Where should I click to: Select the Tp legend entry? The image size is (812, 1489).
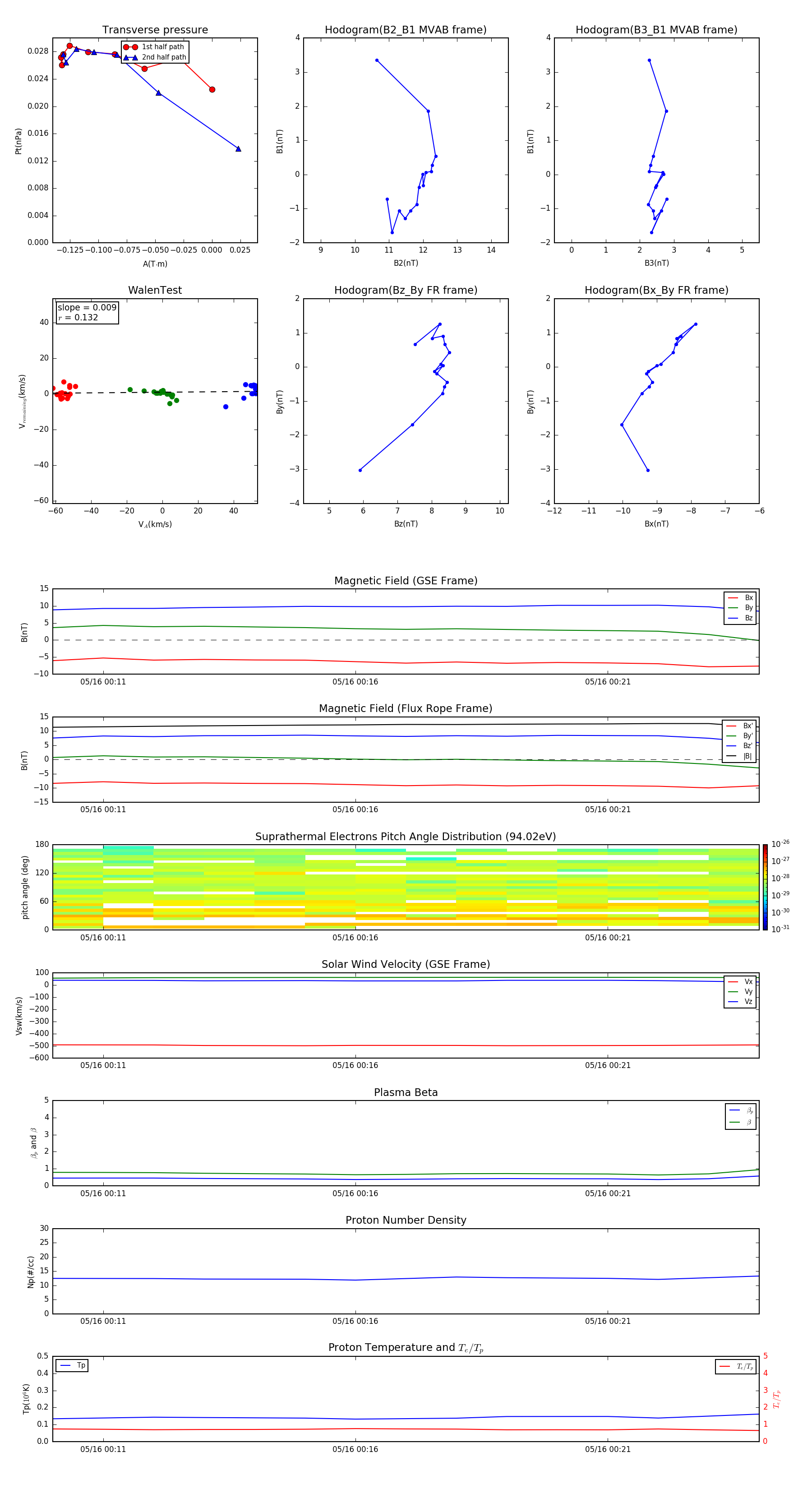tap(72, 1365)
